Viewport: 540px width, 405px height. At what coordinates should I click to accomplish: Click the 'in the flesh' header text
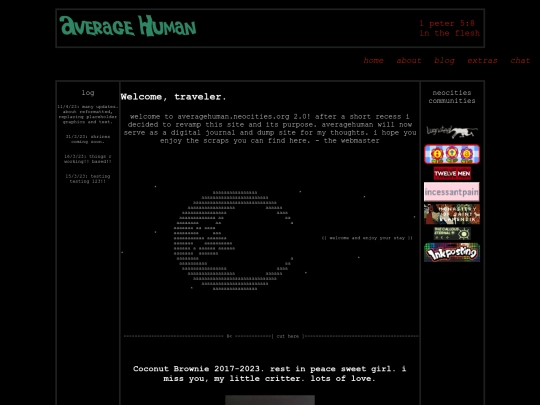449,33
